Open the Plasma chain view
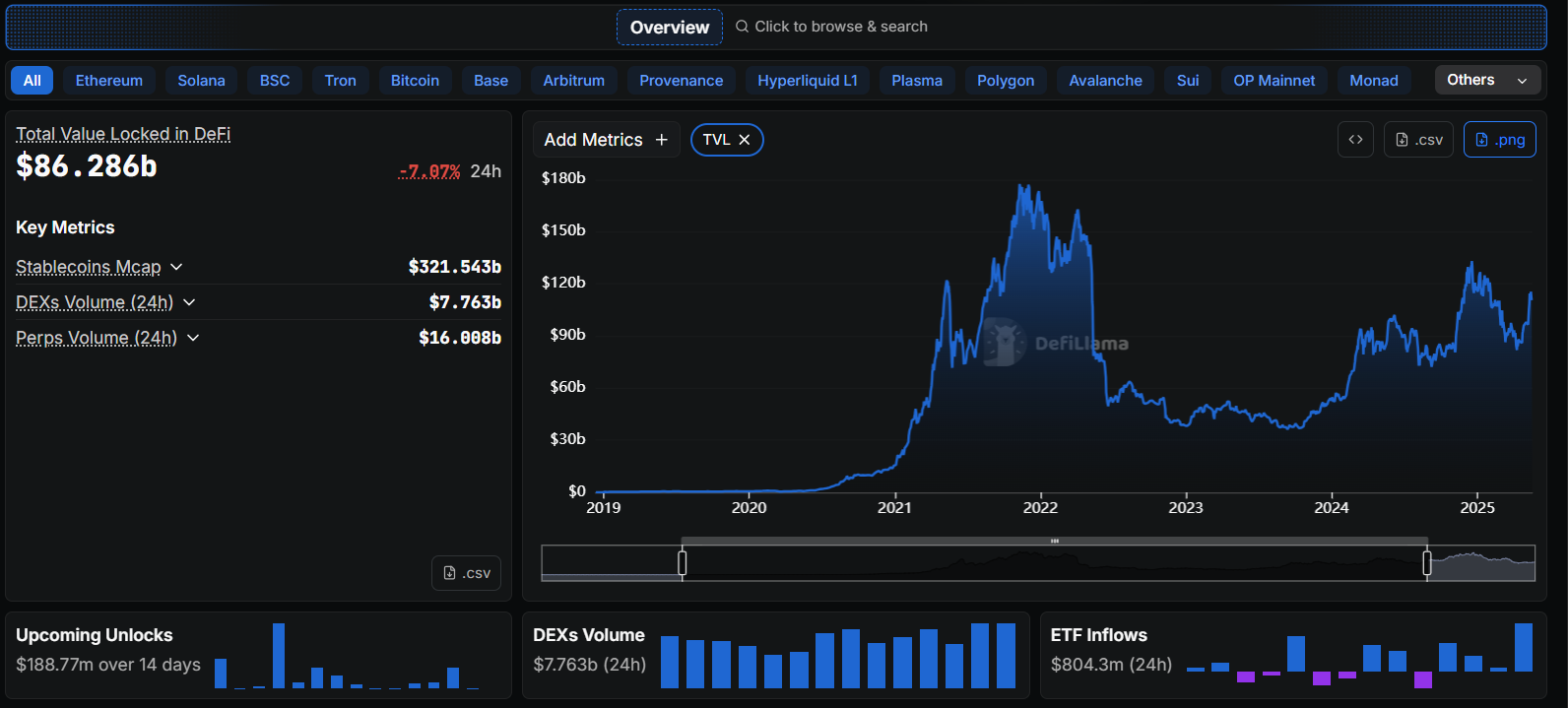1568x708 pixels. pos(917,81)
